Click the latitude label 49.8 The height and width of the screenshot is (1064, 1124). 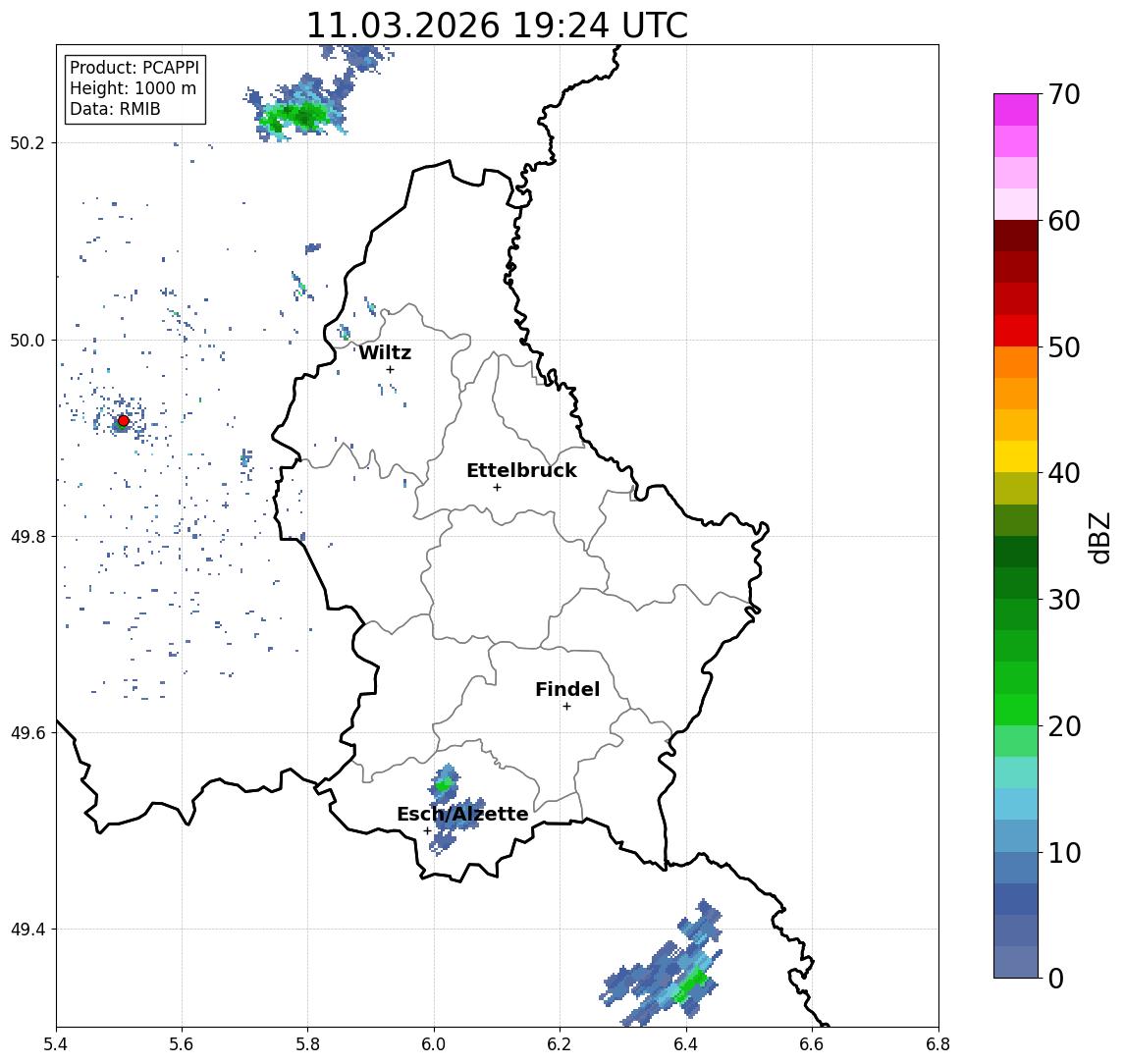click(27, 536)
